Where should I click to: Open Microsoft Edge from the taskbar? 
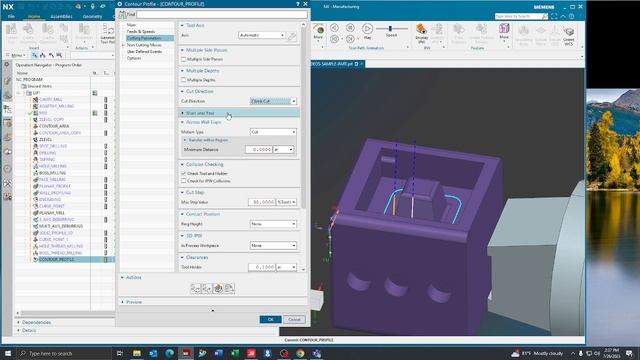(x=169, y=353)
